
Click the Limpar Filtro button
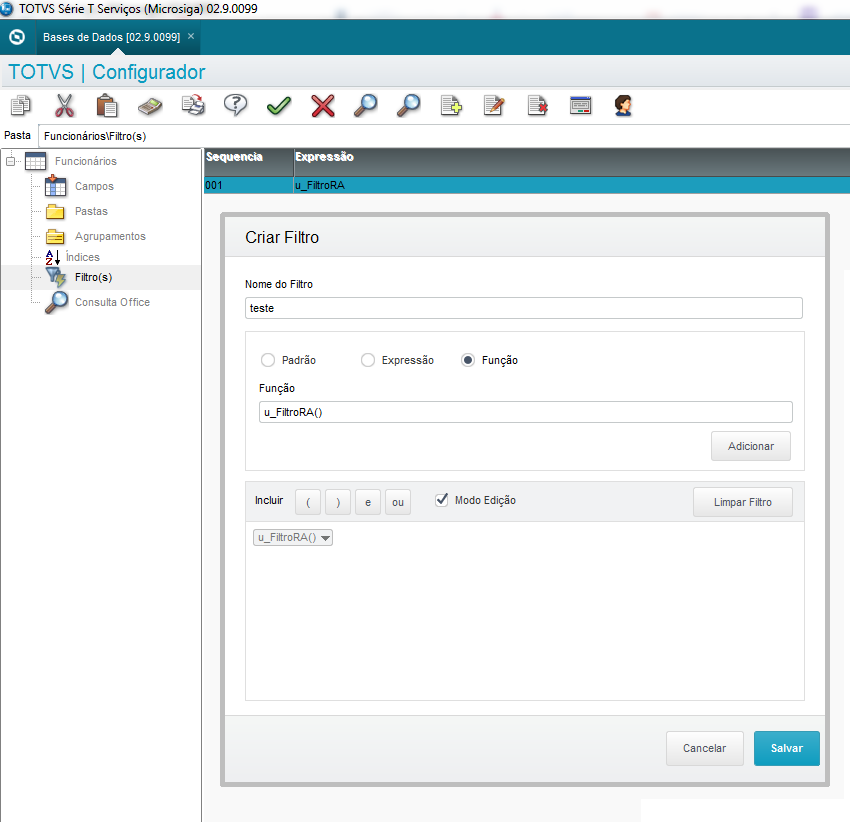click(x=743, y=502)
